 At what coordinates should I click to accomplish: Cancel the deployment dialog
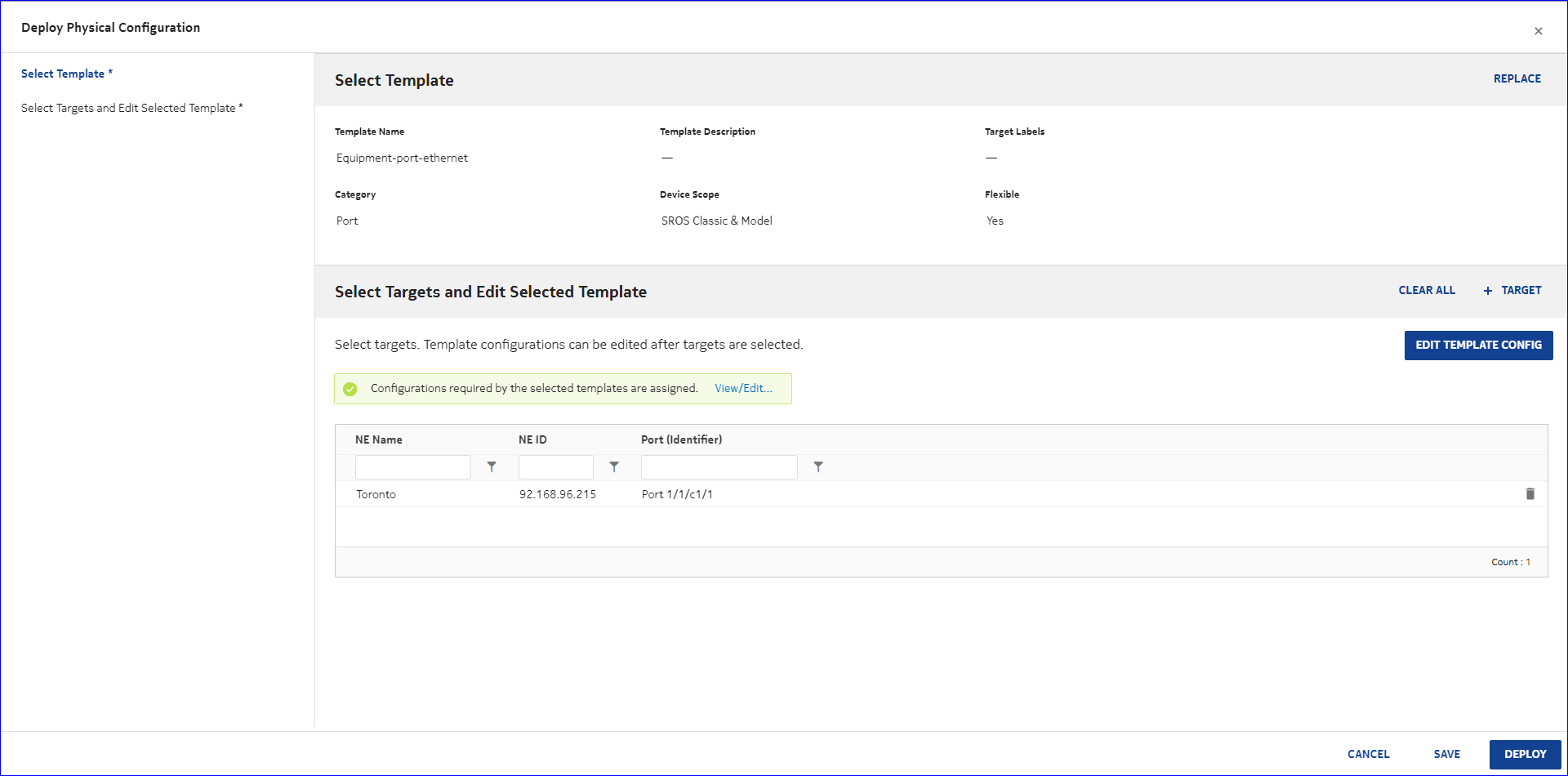tap(1368, 755)
